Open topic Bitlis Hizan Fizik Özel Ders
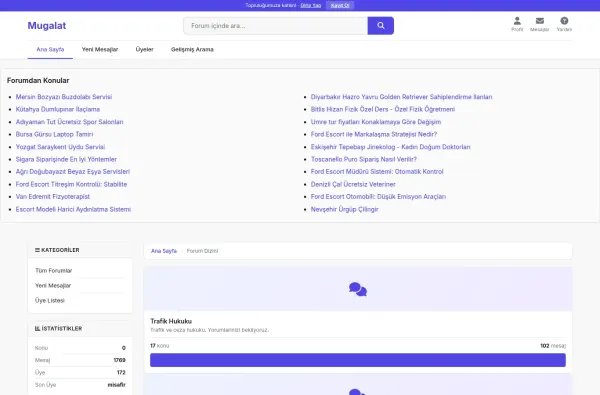This screenshot has width=600, height=395. click(x=383, y=109)
